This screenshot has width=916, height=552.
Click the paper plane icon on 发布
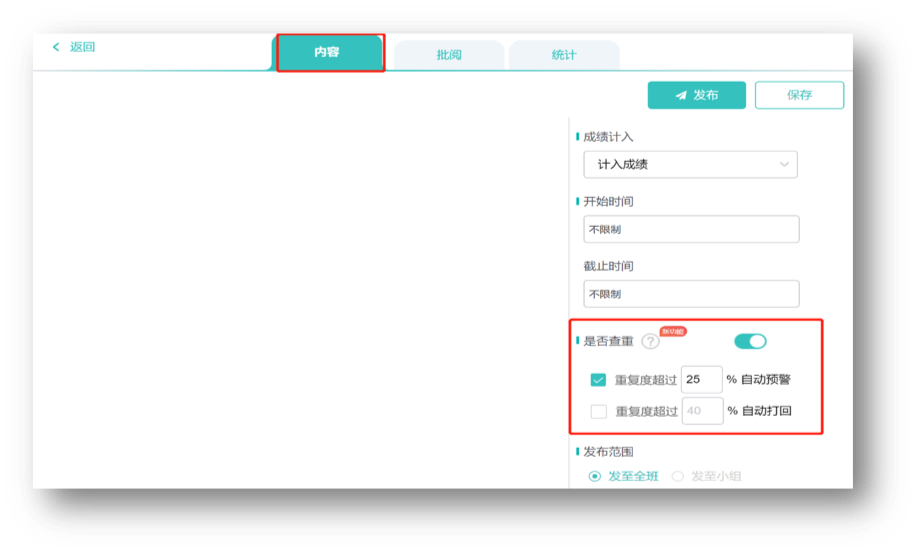(681, 95)
